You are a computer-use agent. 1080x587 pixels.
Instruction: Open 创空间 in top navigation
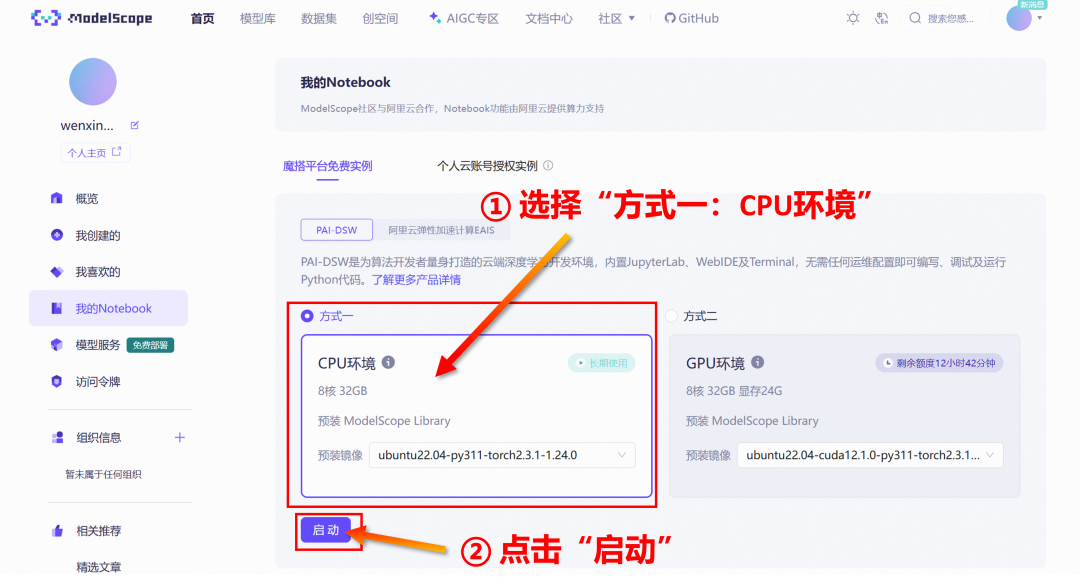pyautogui.click(x=380, y=19)
